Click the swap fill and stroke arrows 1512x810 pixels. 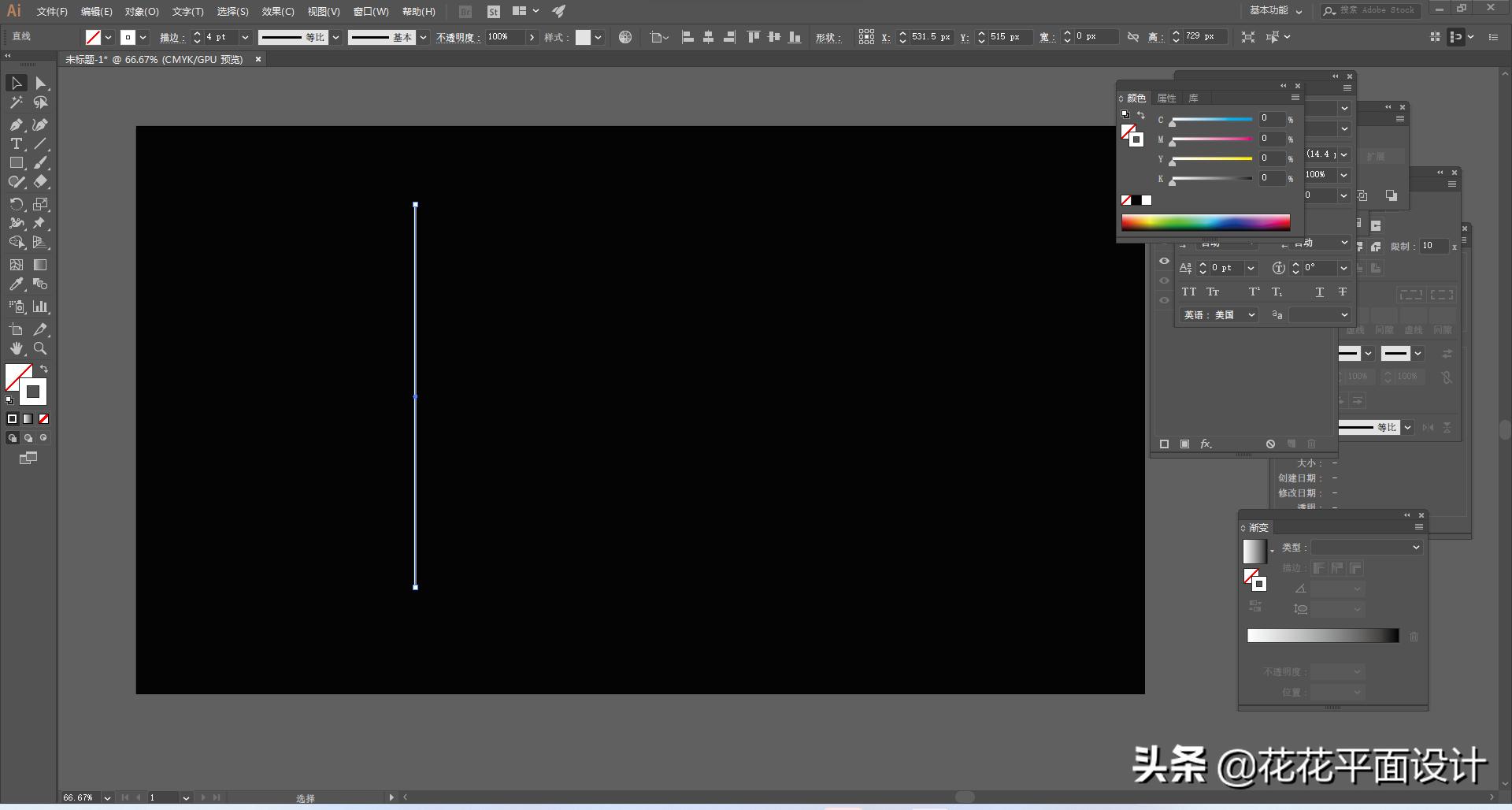tap(45, 369)
